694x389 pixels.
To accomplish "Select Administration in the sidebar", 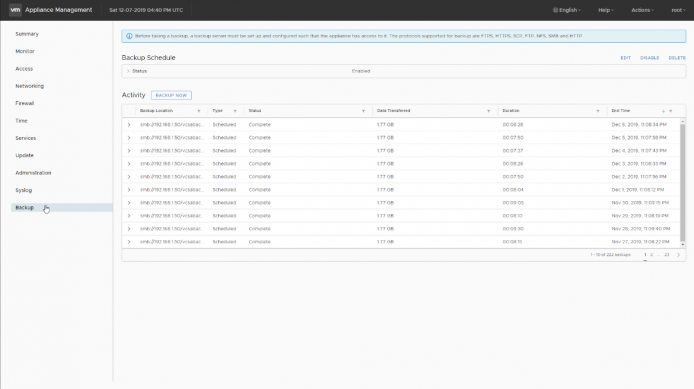I will pos(33,173).
